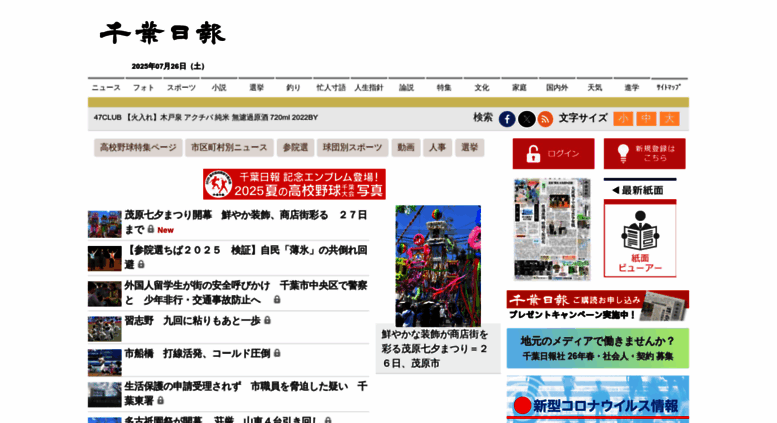Open the 文化 menu
777x423 pixels.
tap(482, 87)
